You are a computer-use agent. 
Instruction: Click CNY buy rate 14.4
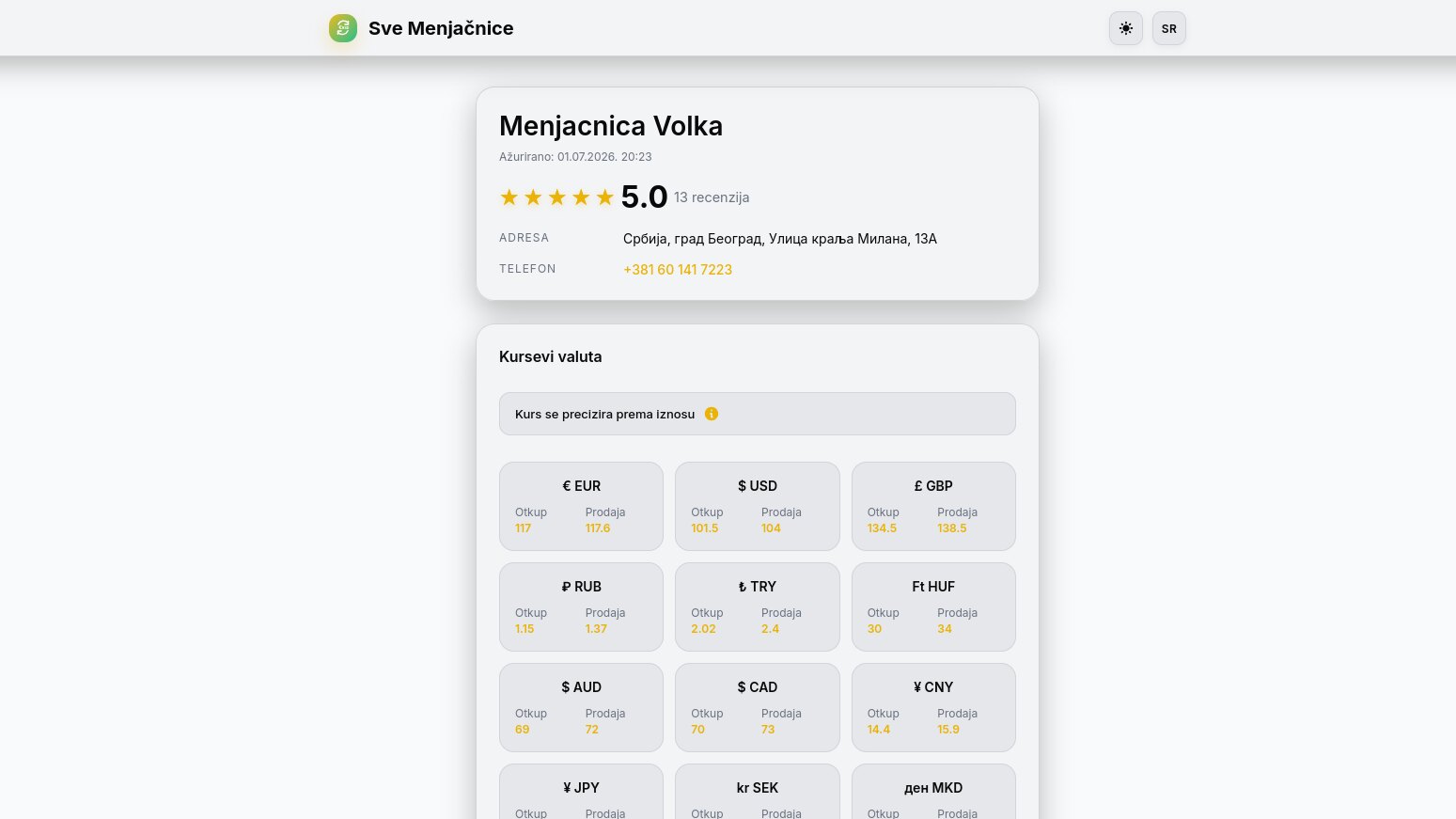click(x=879, y=730)
